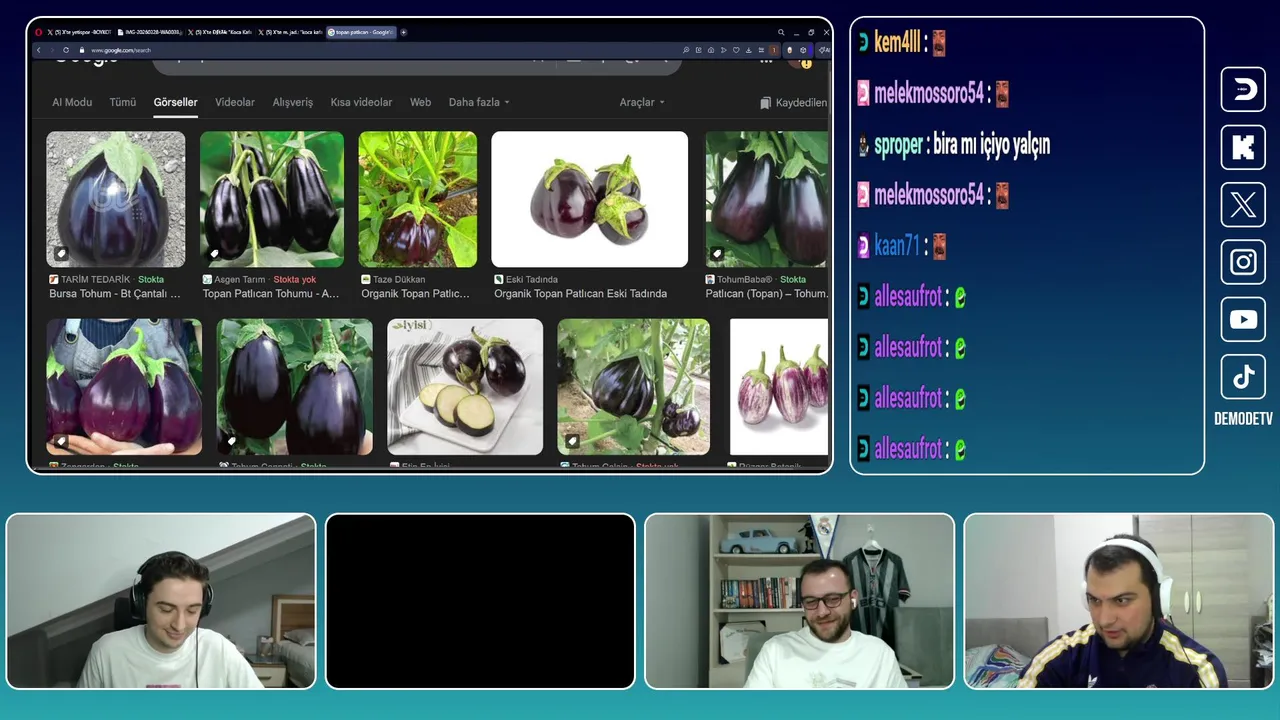Click the heart bookmark icon in address bar
The width and height of the screenshot is (1280, 720).
[736, 50]
